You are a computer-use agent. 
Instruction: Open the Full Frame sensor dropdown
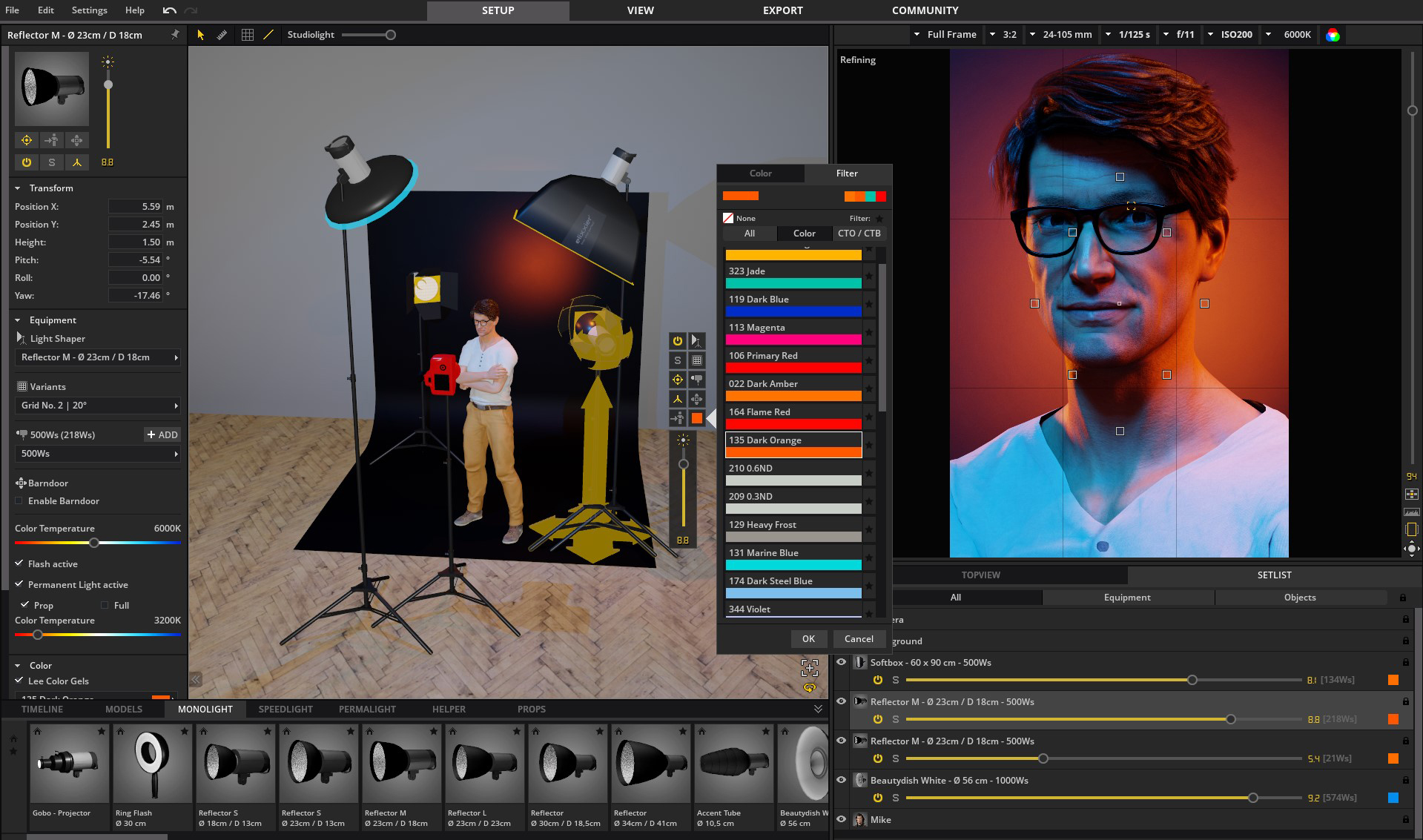(945, 35)
